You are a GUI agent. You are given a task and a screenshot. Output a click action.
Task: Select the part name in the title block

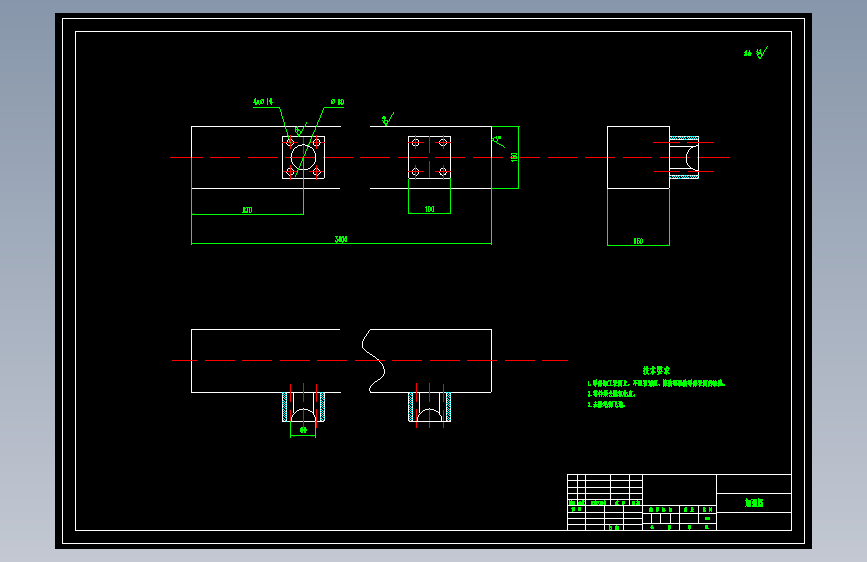click(754, 503)
